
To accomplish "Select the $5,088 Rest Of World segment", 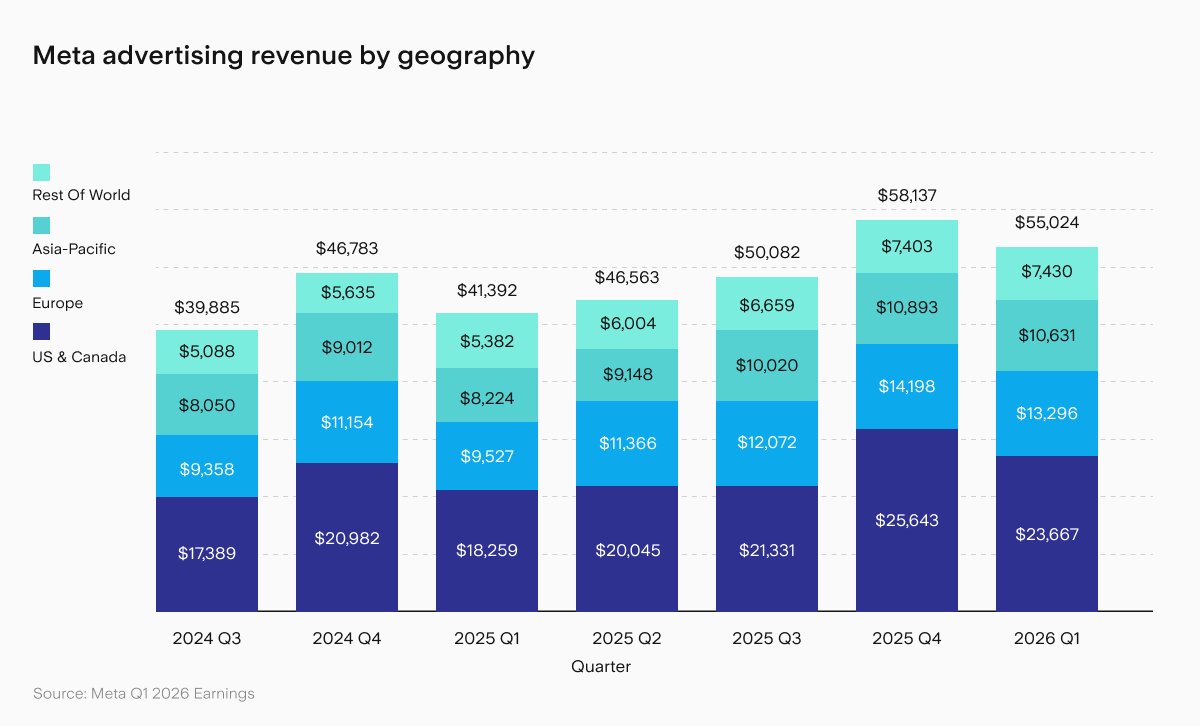I will pyautogui.click(x=207, y=352).
